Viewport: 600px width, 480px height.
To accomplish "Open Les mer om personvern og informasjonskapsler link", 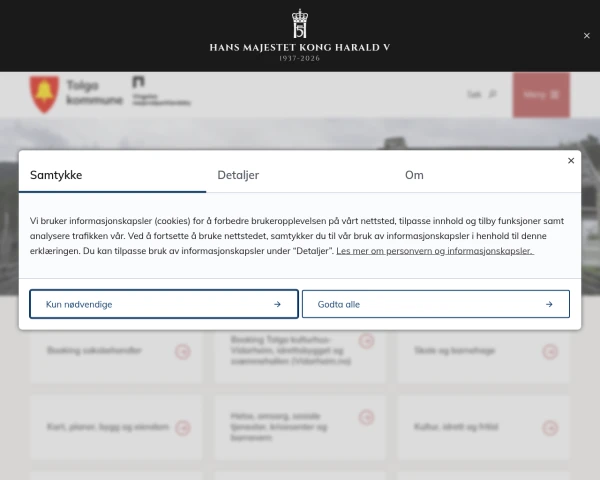I will click(x=435, y=251).
